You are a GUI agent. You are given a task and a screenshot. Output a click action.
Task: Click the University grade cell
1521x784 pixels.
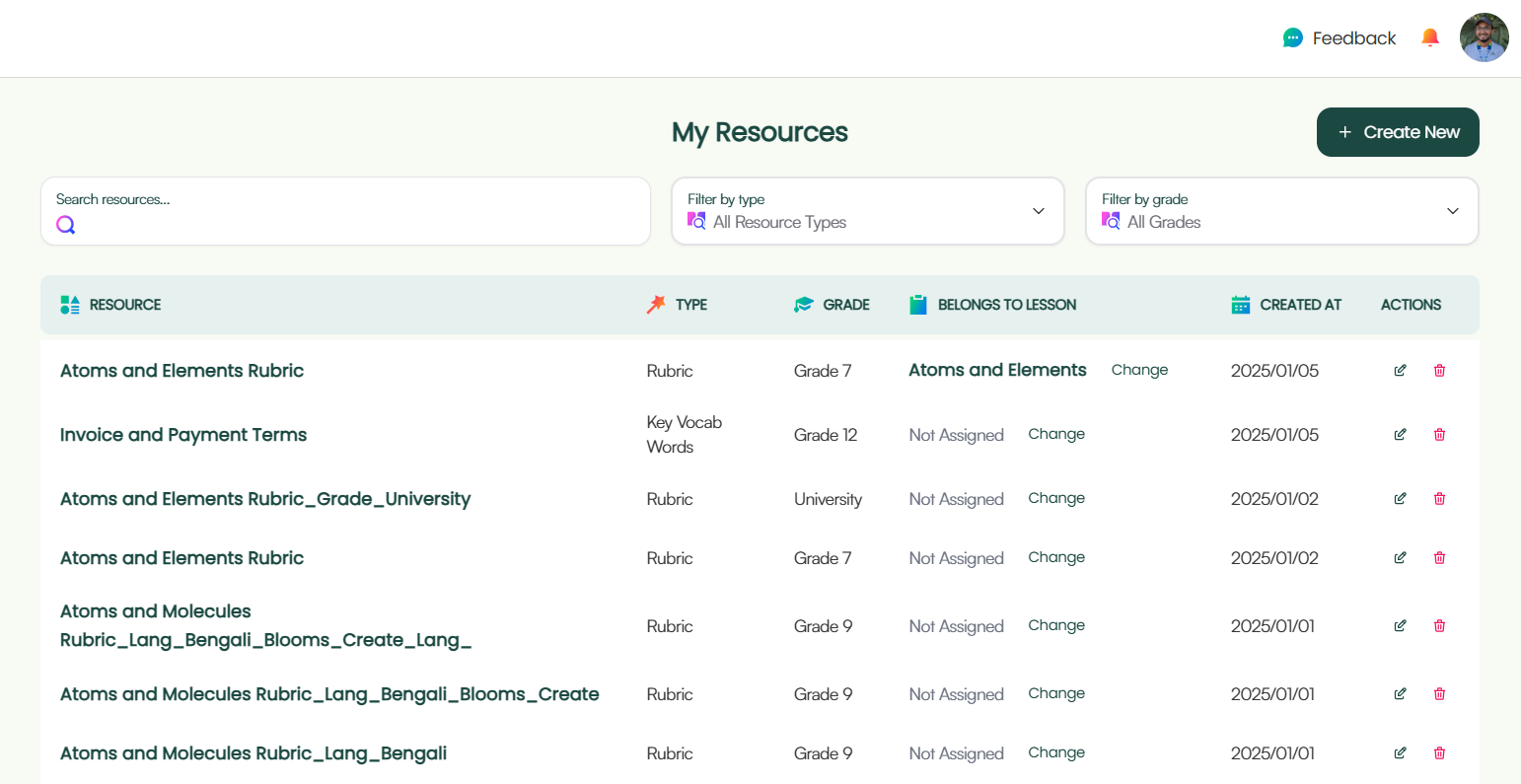click(828, 499)
